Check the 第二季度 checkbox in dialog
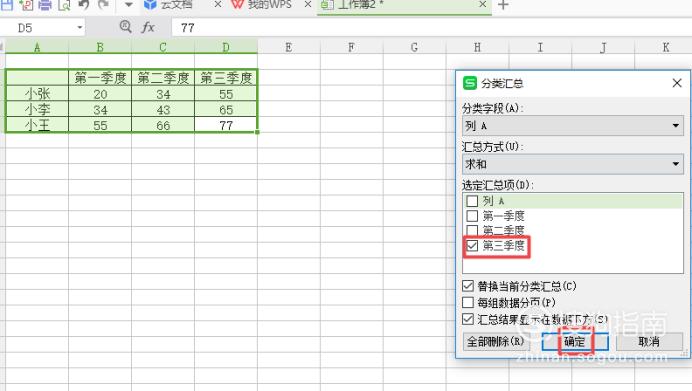This screenshot has width=692, height=391. 472,230
